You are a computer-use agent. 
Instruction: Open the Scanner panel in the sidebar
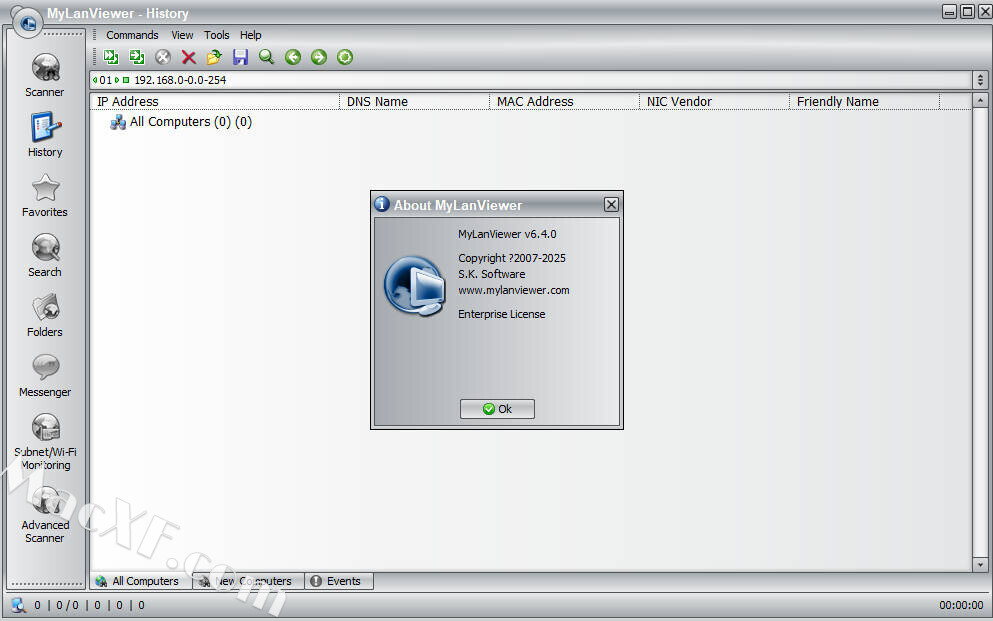click(x=45, y=75)
